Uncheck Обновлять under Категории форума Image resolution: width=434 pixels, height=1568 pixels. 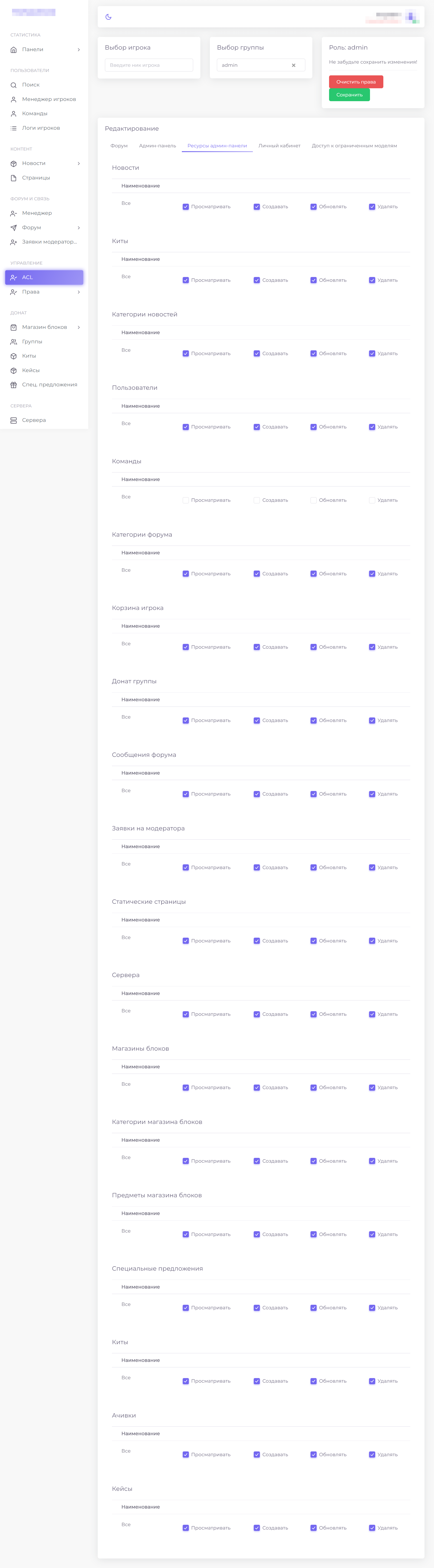coord(314,574)
